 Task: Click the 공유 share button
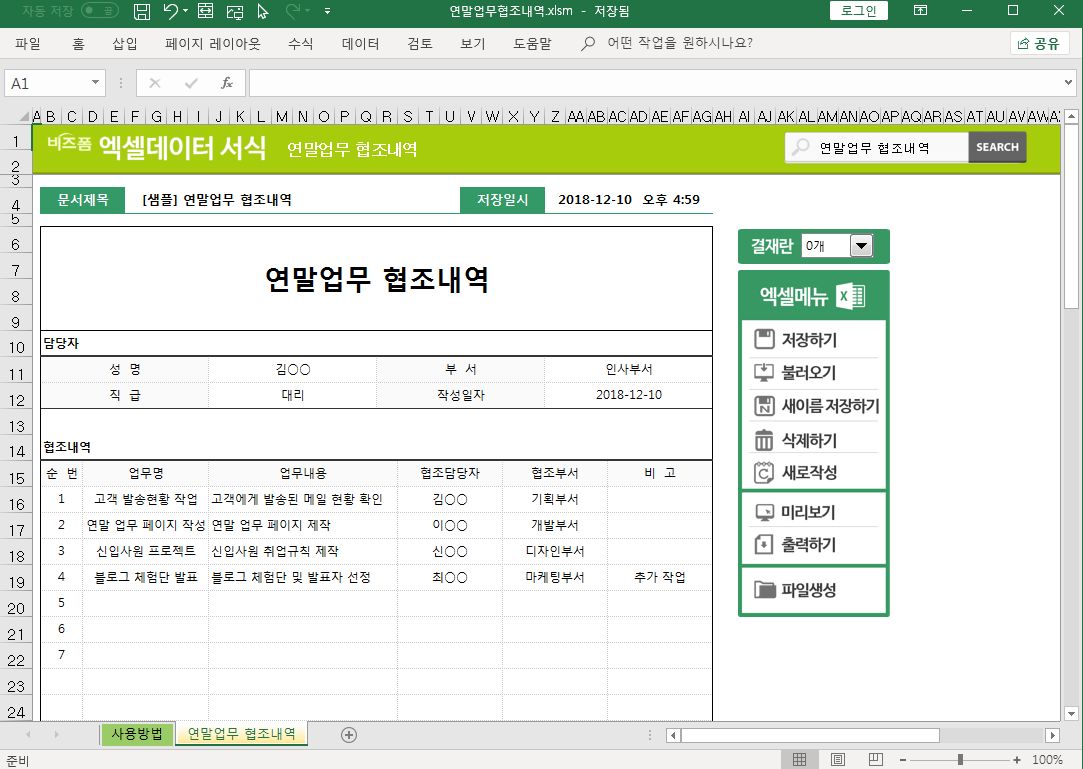[1038, 43]
